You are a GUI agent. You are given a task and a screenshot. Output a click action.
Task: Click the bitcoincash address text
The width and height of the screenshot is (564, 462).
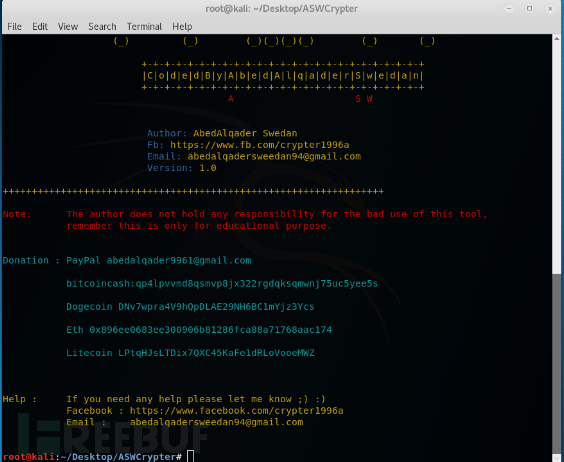click(x=222, y=284)
